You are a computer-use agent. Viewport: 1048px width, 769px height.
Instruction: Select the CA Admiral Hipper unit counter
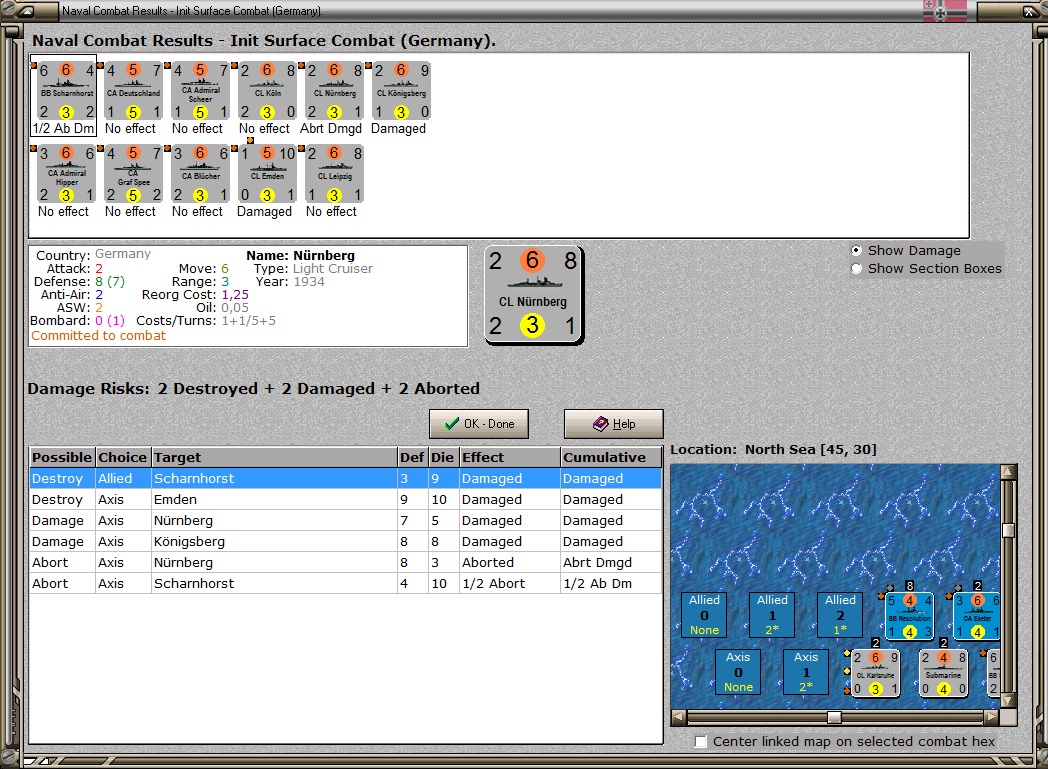tap(66, 174)
